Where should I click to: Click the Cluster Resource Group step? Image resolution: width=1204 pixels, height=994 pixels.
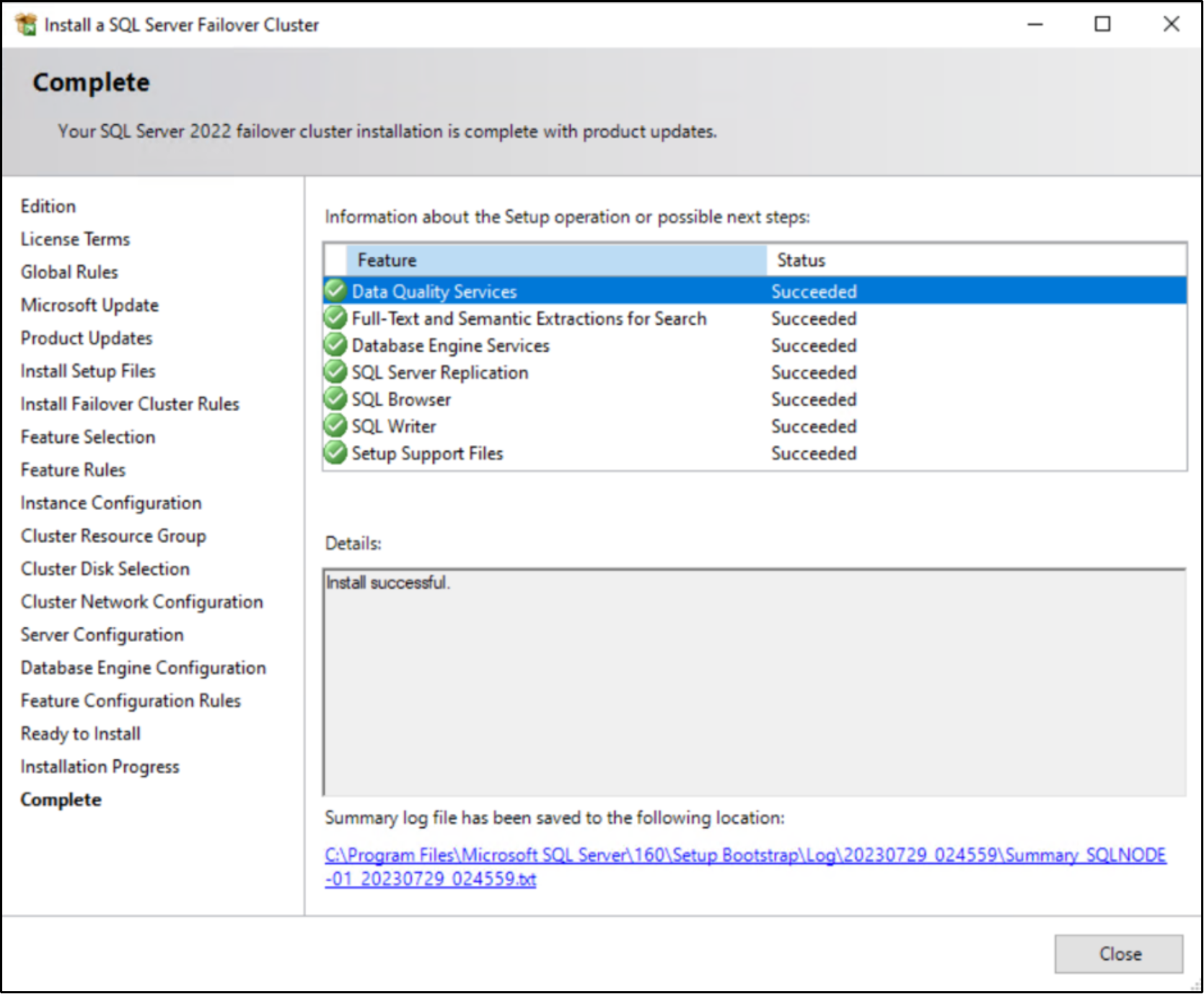tap(113, 536)
